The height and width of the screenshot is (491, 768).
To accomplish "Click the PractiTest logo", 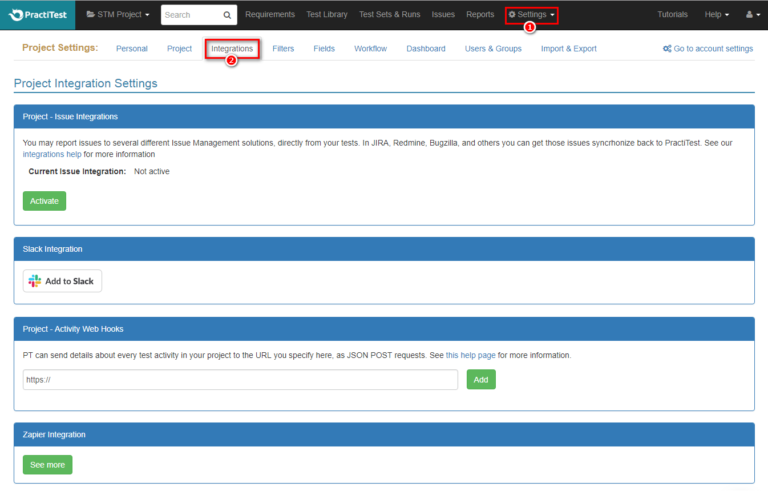I will point(38,15).
